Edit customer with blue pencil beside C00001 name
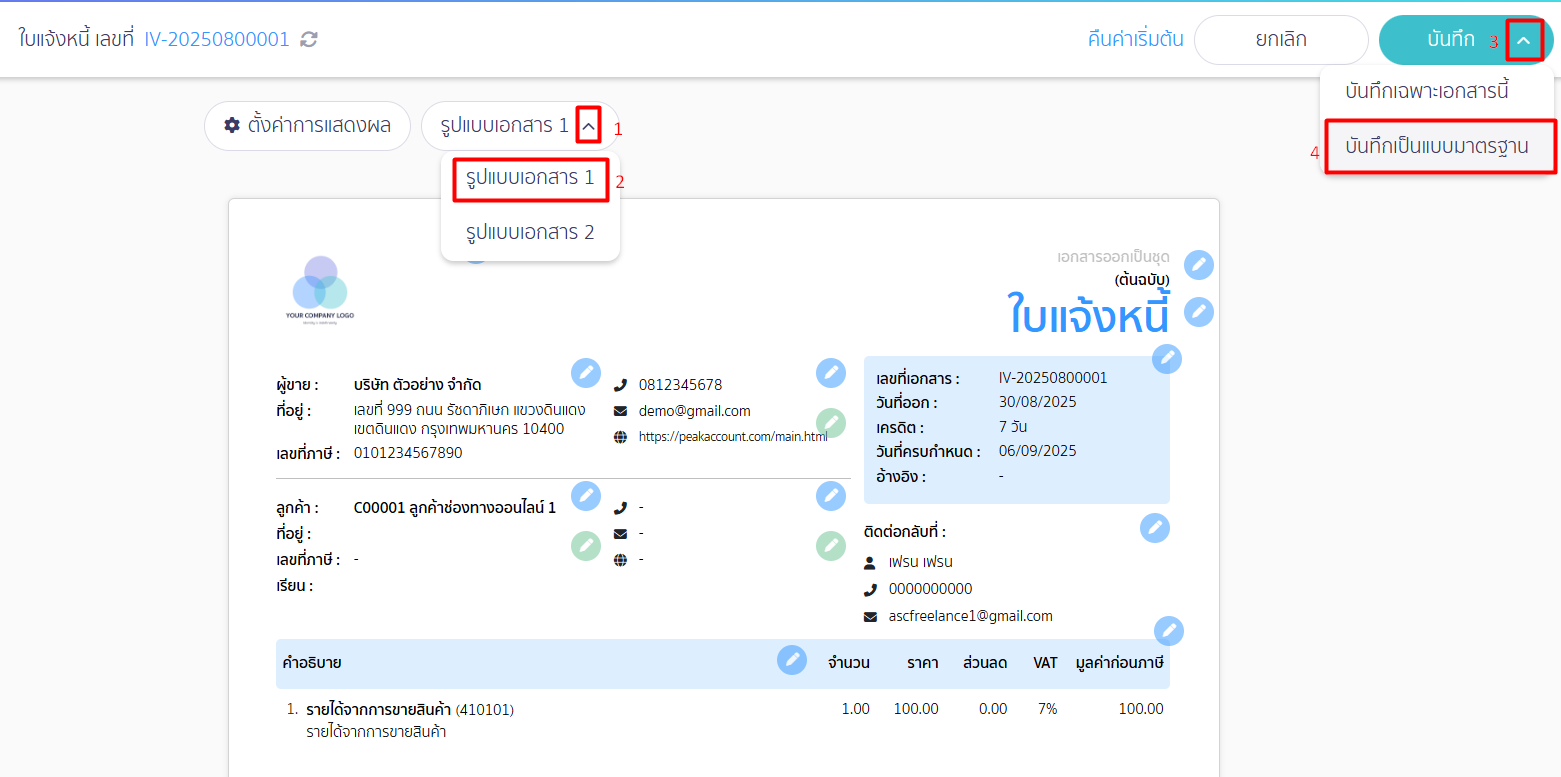1561x777 pixels. point(586,496)
